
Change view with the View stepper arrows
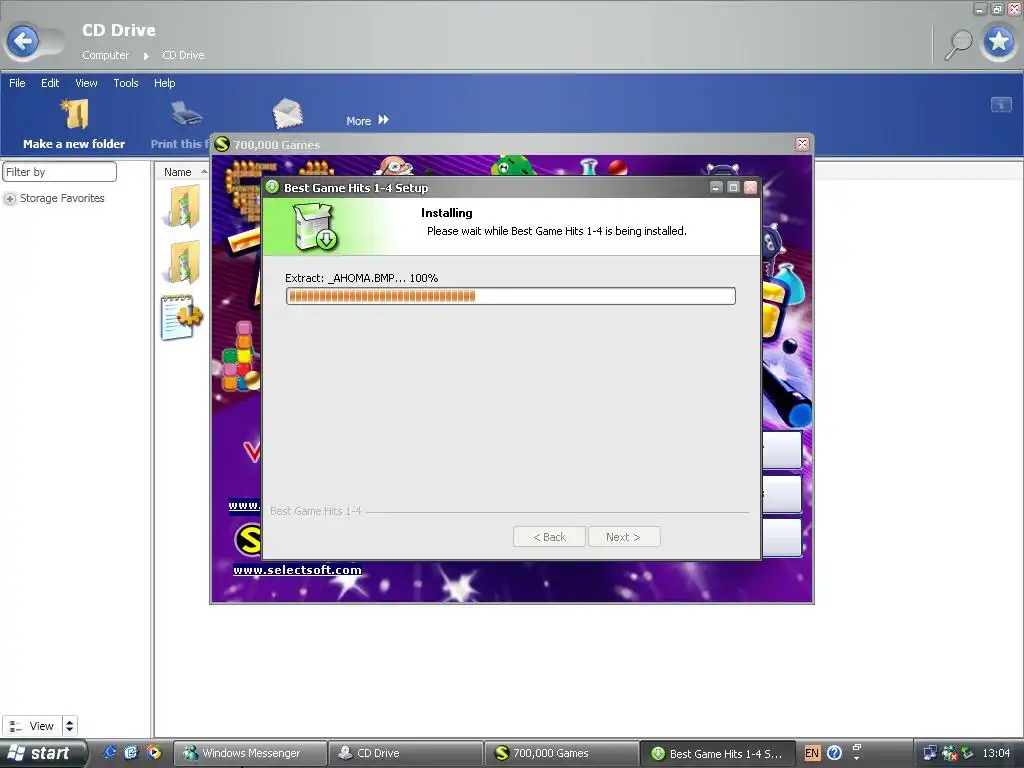click(x=69, y=726)
